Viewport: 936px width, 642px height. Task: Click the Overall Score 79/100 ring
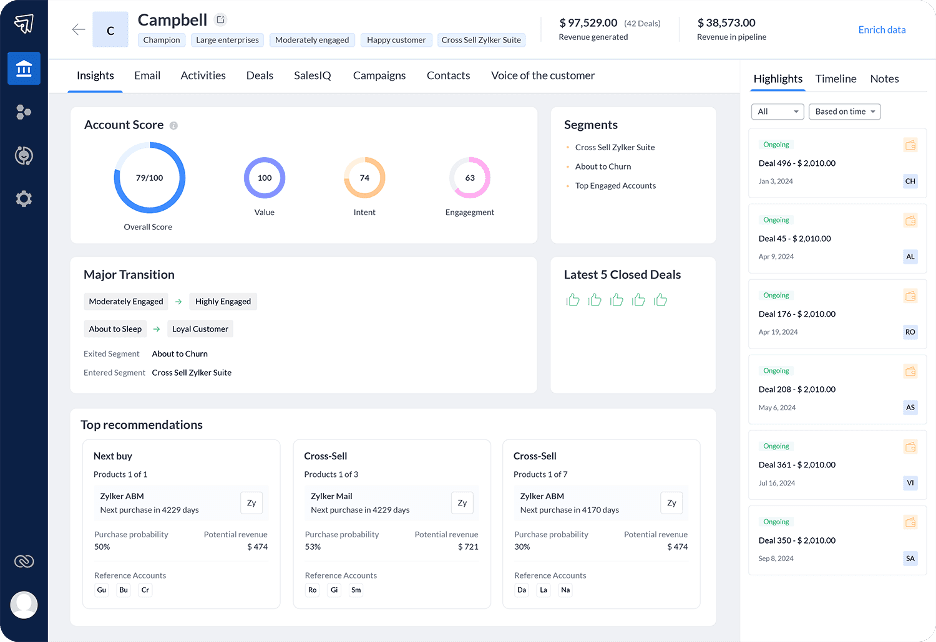point(149,178)
